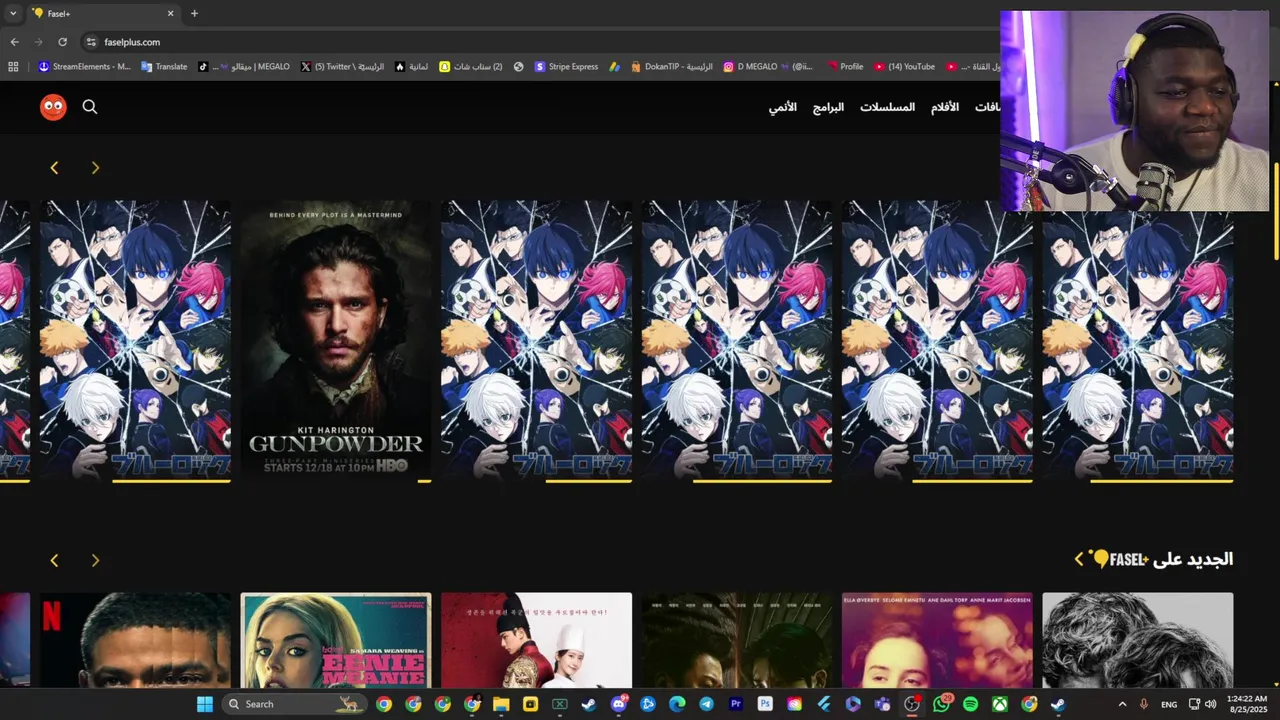Open the Korean chef drama poster
This screenshot has width=1280, height=720.
(x=536, y=640)
